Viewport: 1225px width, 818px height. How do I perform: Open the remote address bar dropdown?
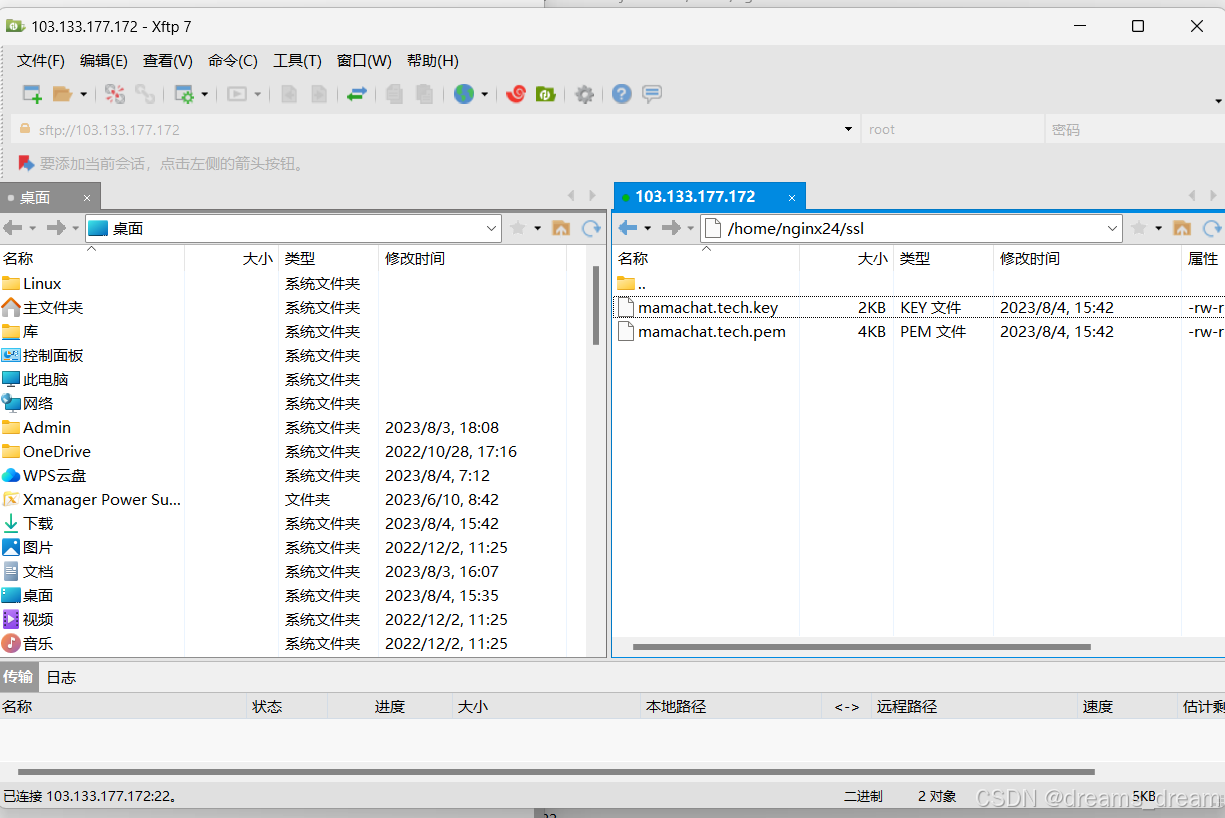[x=1113, y=228]
